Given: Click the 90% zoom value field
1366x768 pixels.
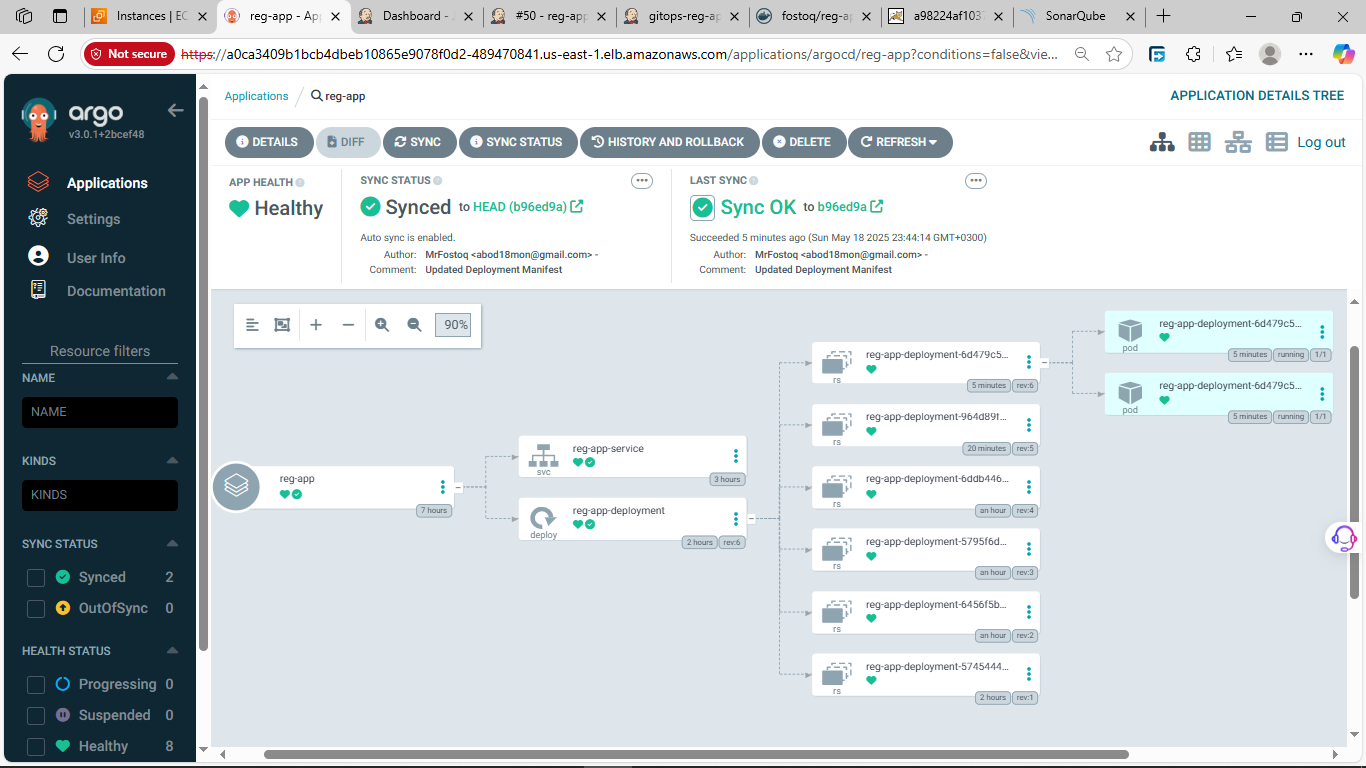Looking at the screenshot, I should point(453,325).
